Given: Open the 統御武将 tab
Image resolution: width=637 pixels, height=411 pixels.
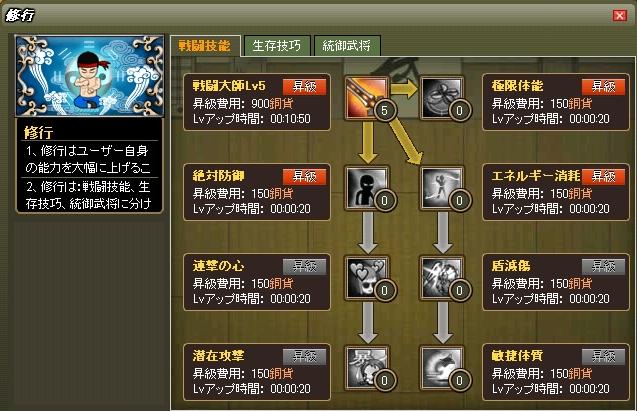Looking at the screenshot, I should [x=347, y=46].
